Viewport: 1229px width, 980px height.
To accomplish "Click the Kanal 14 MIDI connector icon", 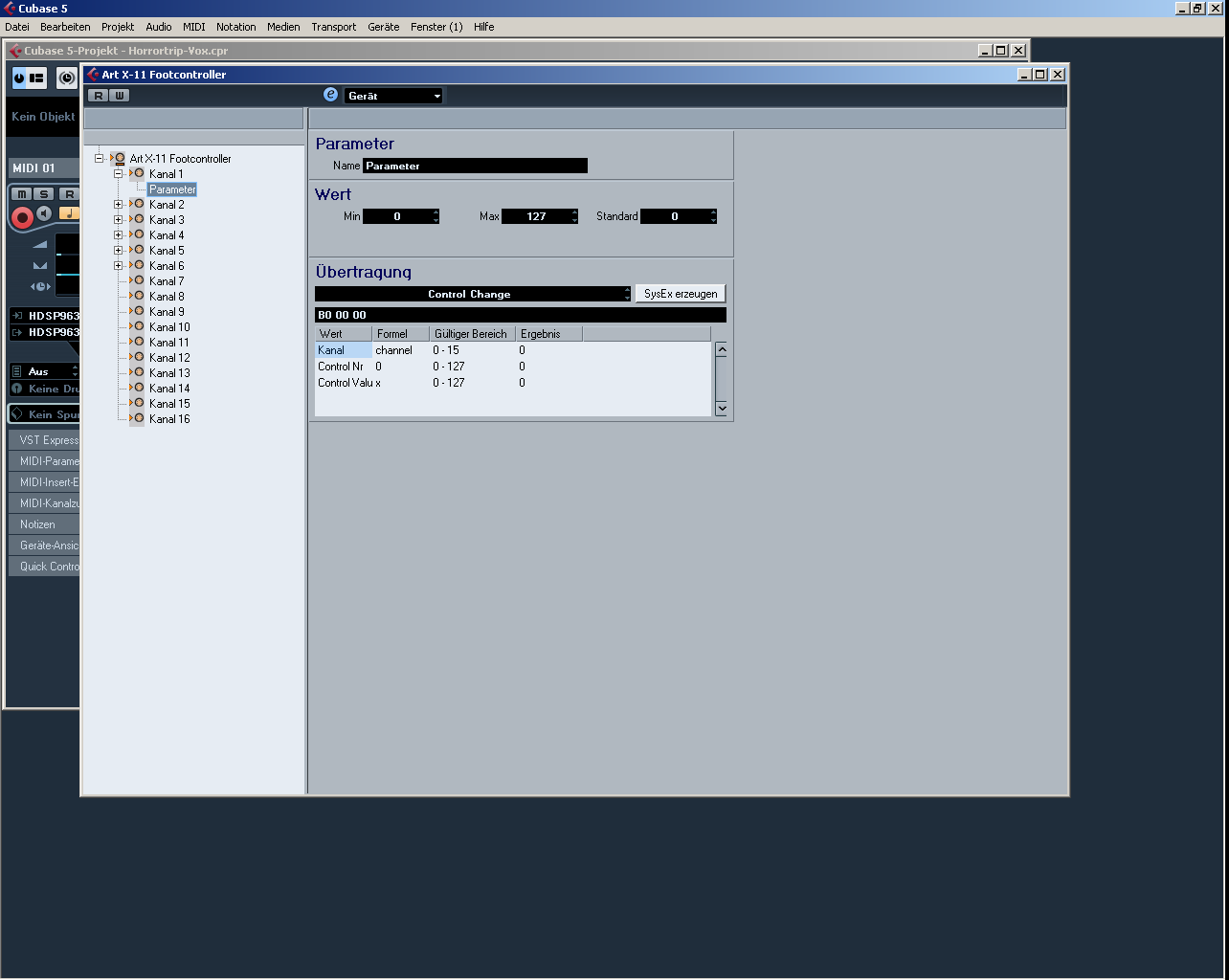I will pyautogui.click(x=137, y=388).
